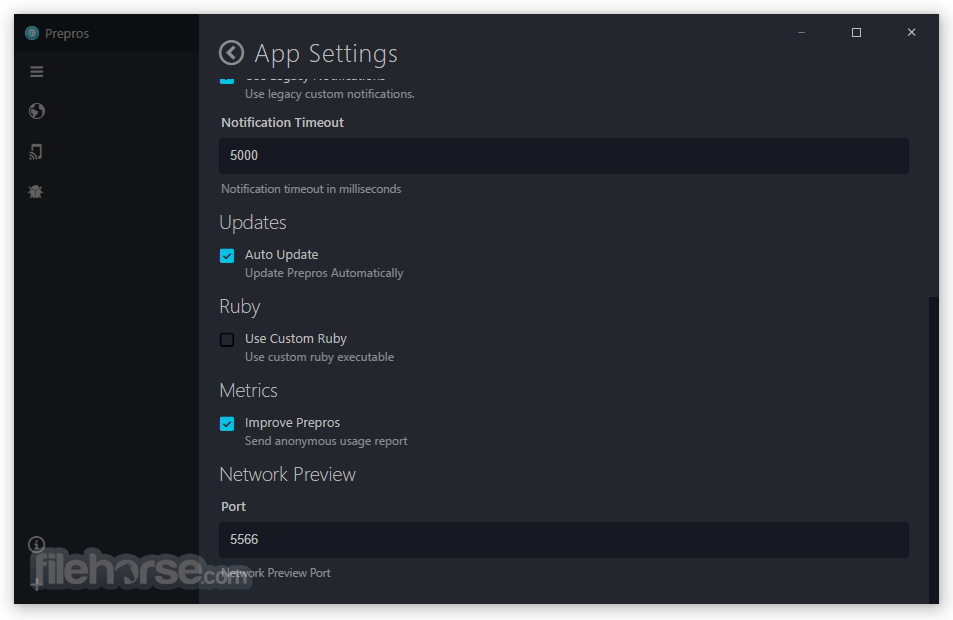Click the 'Send anonymous usage report' text
The image size is (953, 620).
(326, 441)
